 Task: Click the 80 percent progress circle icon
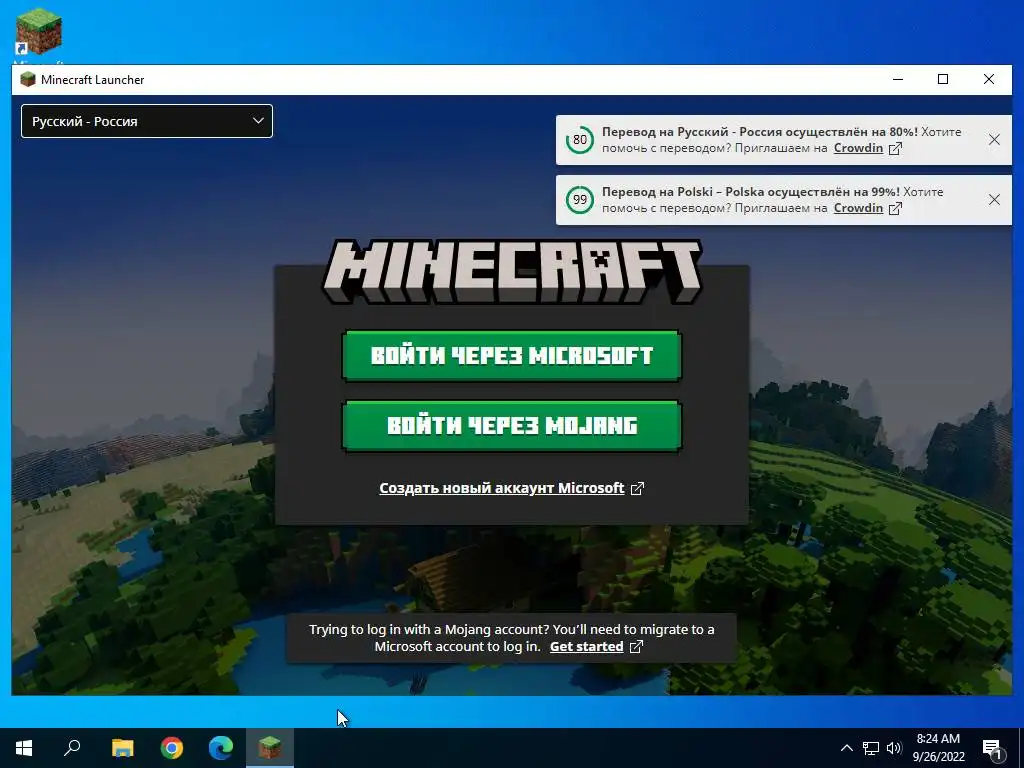(580, 140)
